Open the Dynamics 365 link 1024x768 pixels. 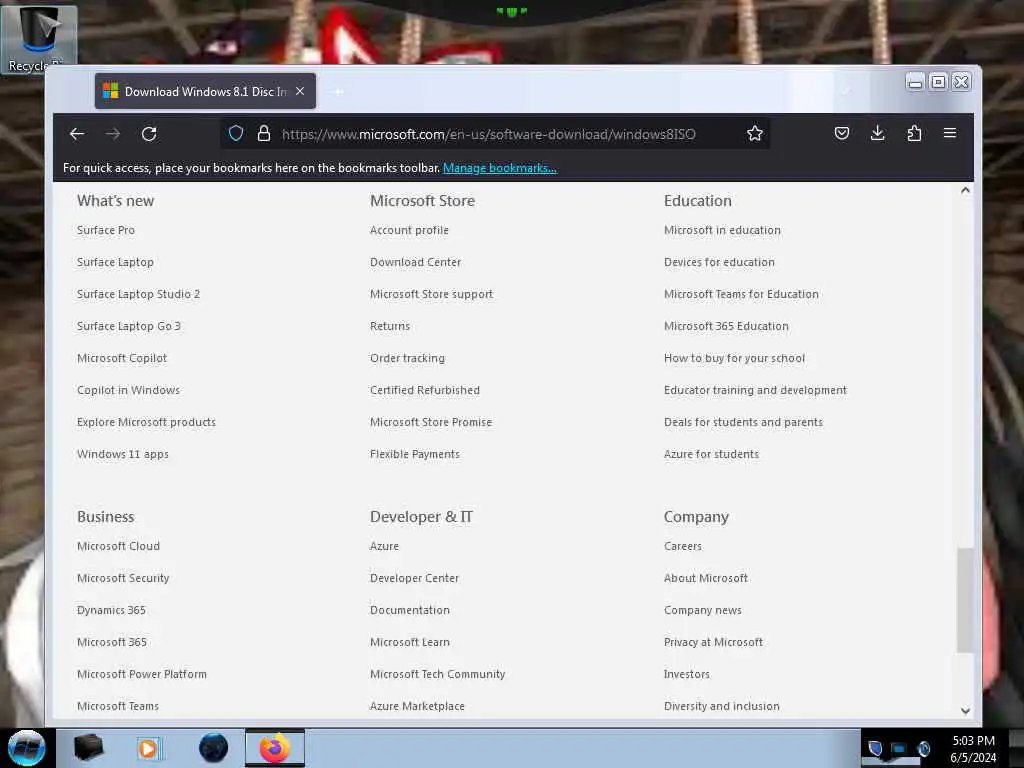click(111, 610)
